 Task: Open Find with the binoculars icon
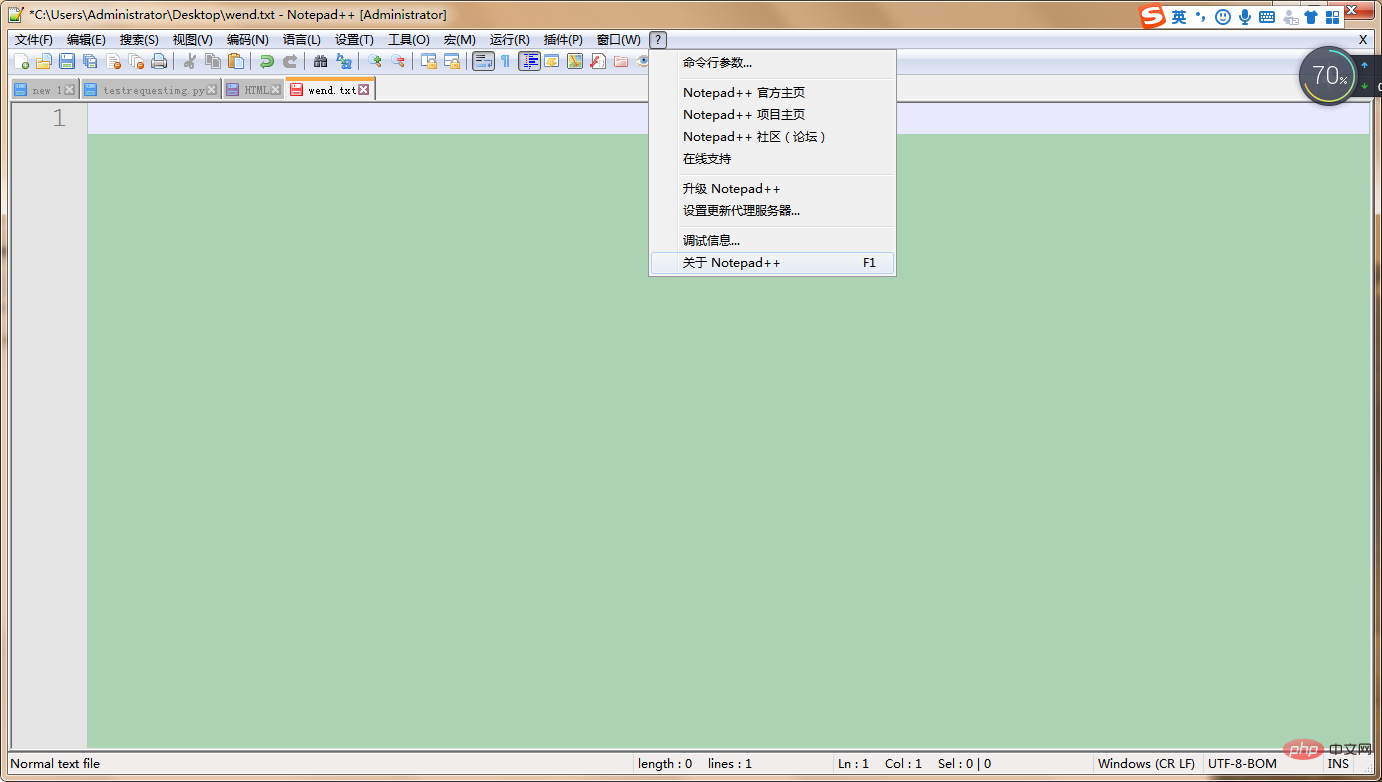[320, 61]
